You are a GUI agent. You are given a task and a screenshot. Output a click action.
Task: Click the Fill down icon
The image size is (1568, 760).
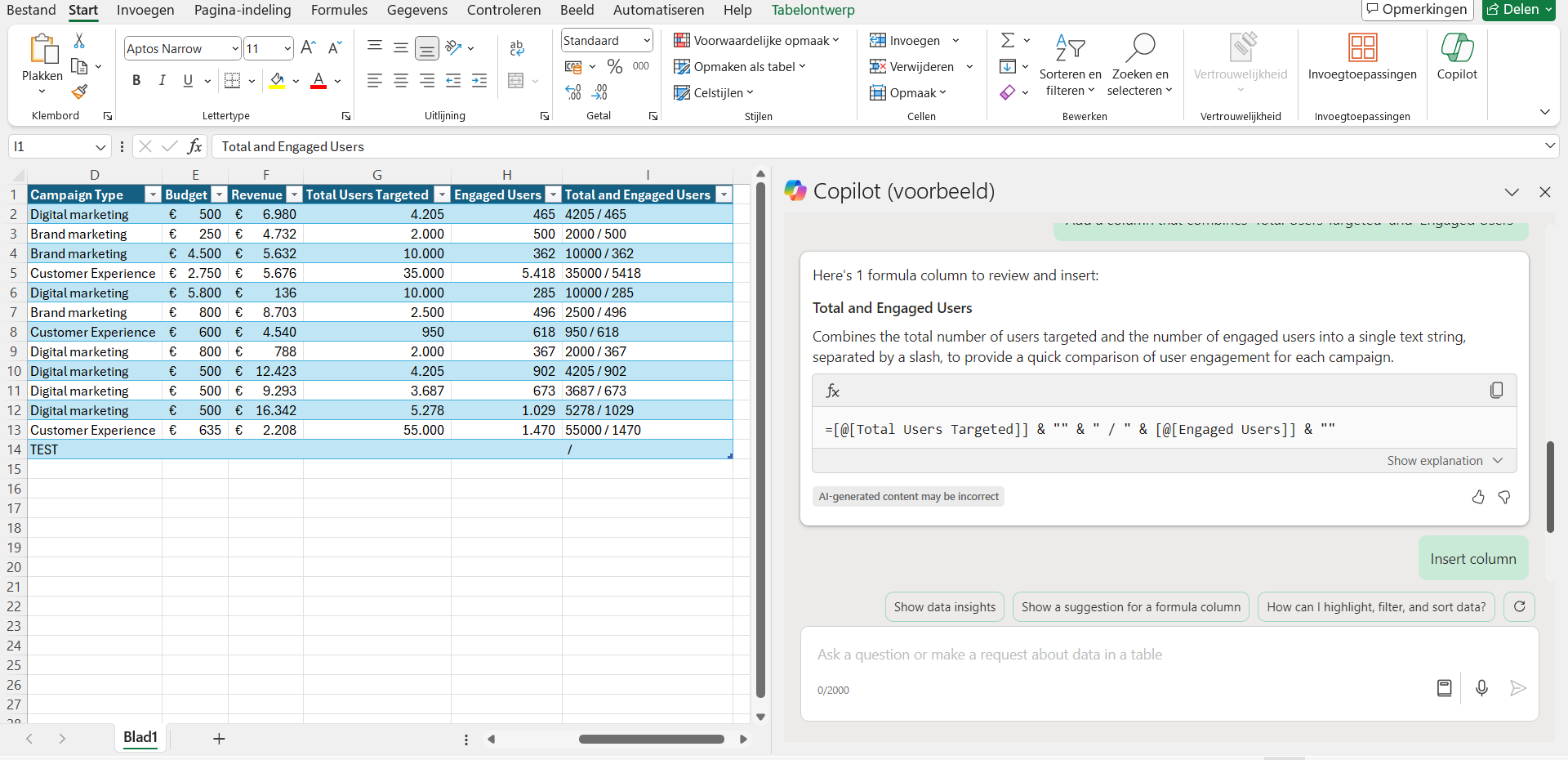click(1008, 66)
